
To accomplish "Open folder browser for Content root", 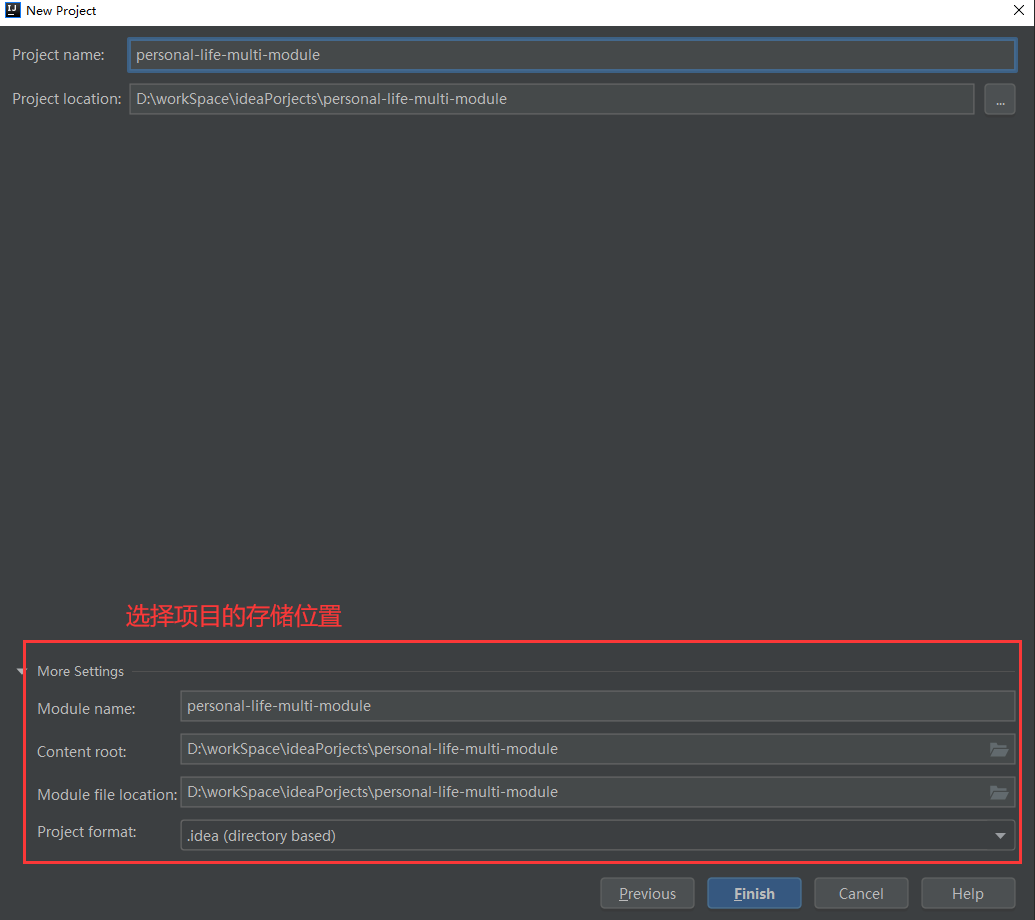I will click(998, 749).
